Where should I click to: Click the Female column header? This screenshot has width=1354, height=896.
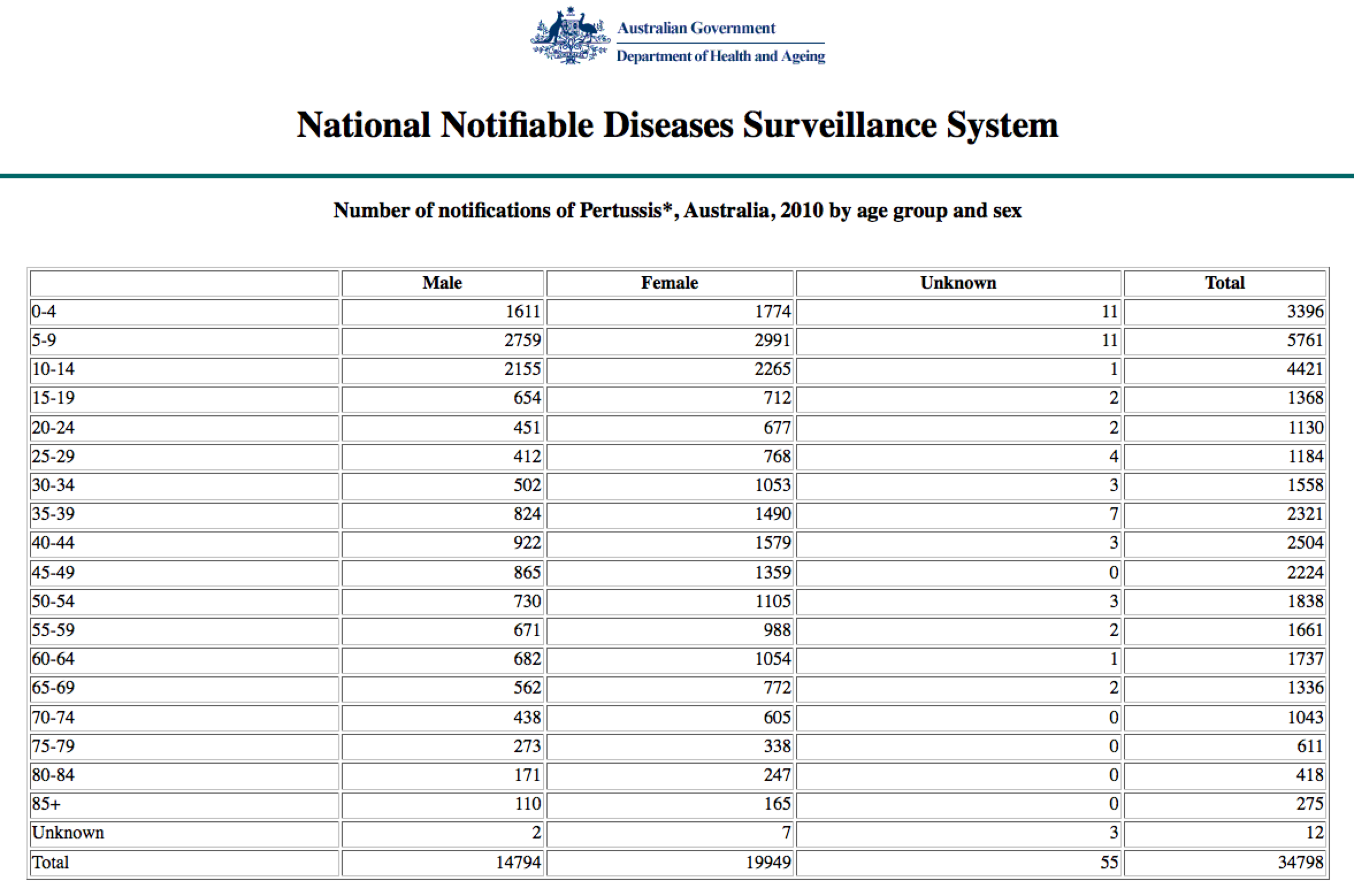click(x=670, y=283)
